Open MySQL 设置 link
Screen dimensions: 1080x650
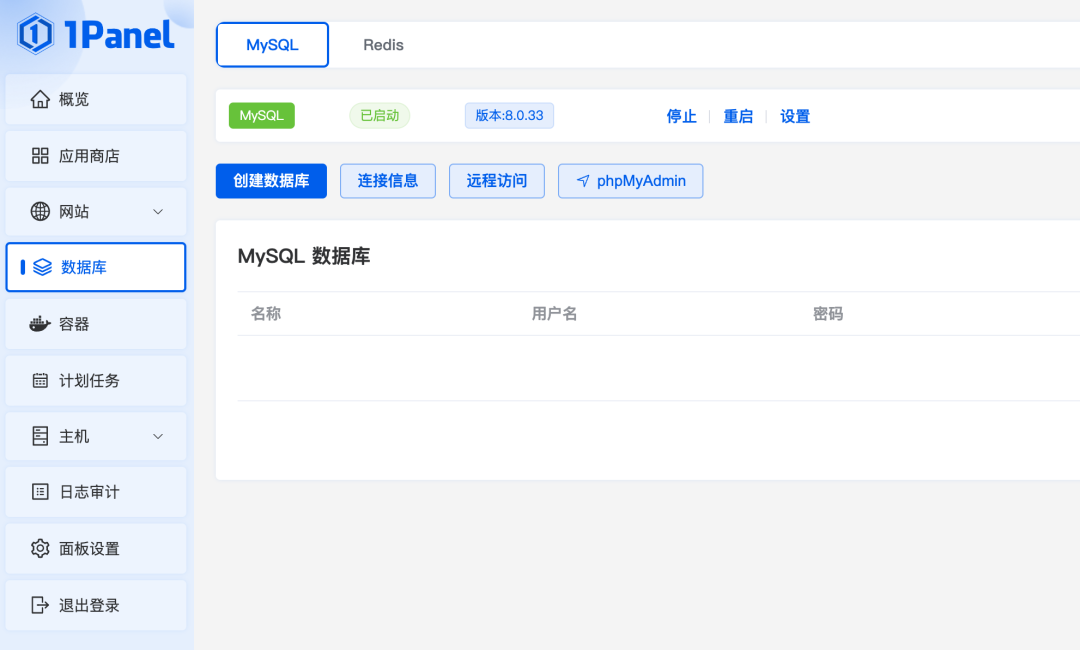795,116
